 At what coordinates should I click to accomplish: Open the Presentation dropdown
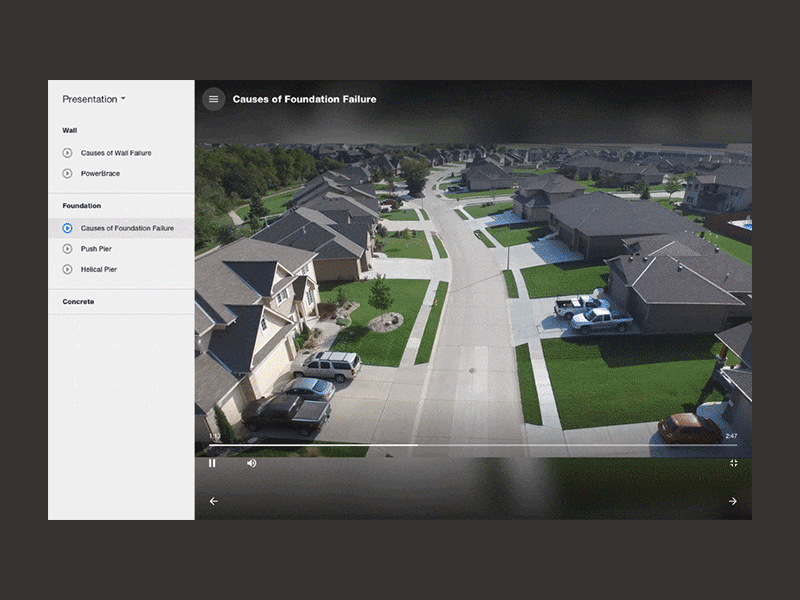click(x=94, y=99)
